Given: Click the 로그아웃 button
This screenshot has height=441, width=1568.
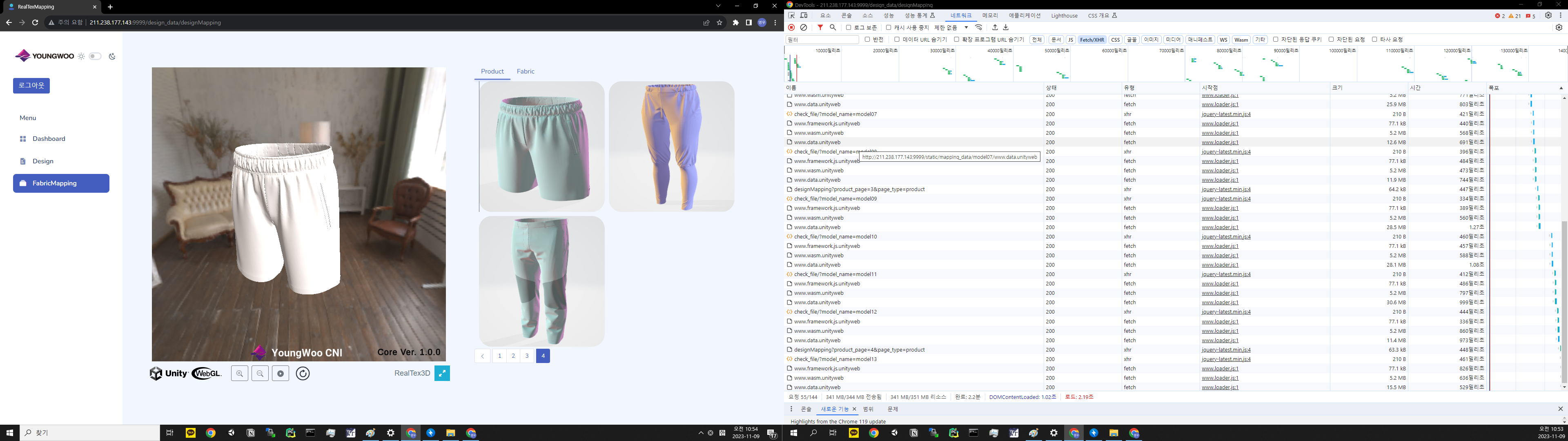Looking at the screenshot, I should [x=31, y=85].
